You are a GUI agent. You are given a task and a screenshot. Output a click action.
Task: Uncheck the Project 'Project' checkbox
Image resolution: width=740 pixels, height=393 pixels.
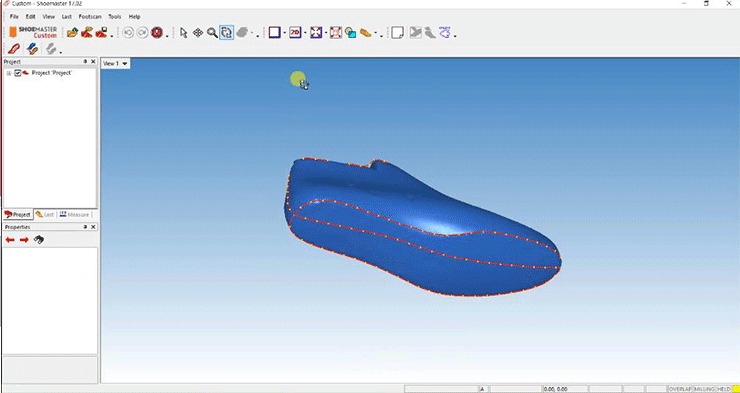pyautogui.click(x=18, y=73)
